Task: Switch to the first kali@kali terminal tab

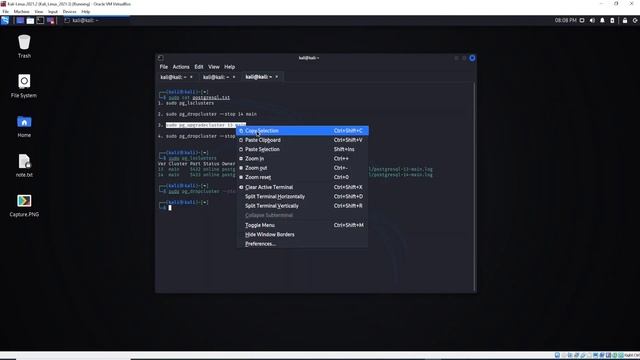Action: 173,77
